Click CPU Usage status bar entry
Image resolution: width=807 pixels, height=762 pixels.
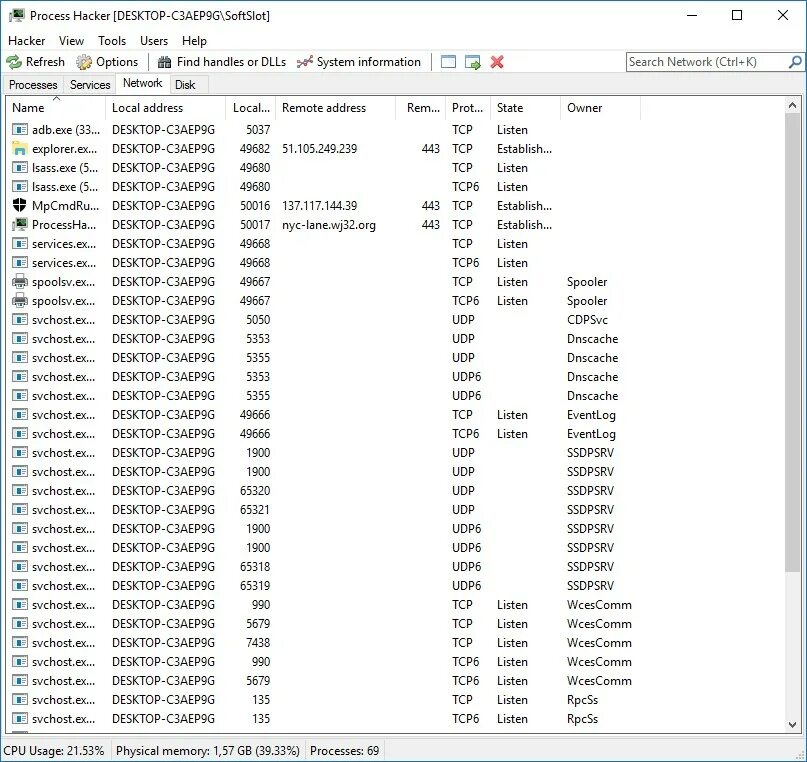click(x=54, y=751)
